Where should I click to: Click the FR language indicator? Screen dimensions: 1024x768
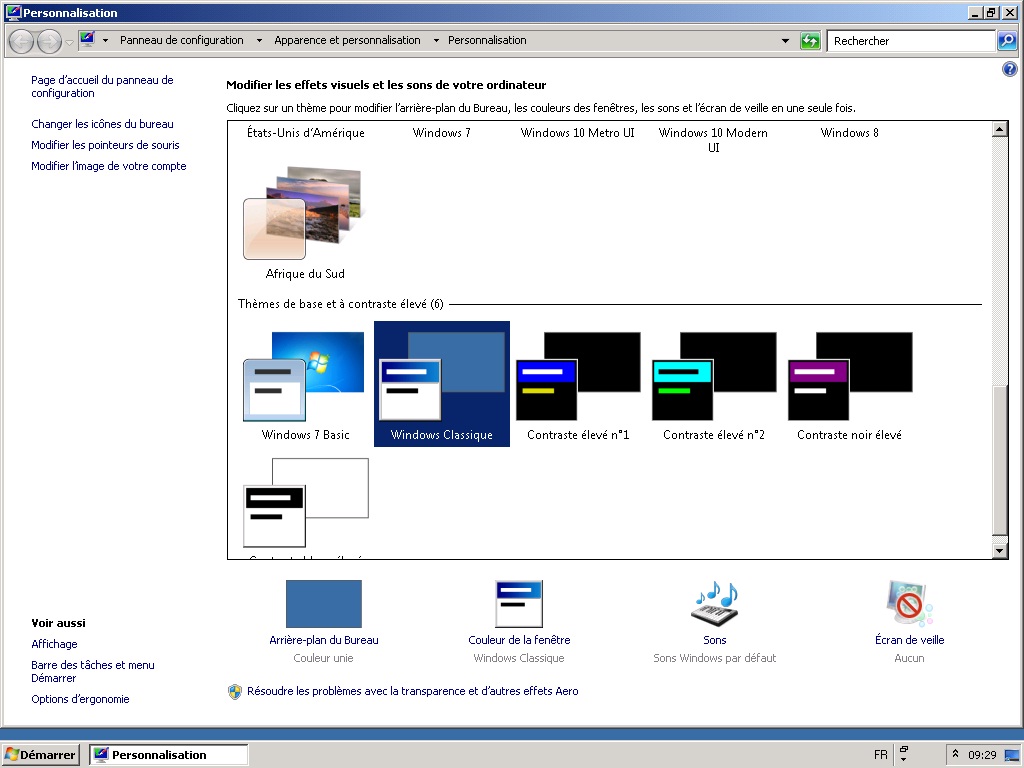[x=880, y=755]
